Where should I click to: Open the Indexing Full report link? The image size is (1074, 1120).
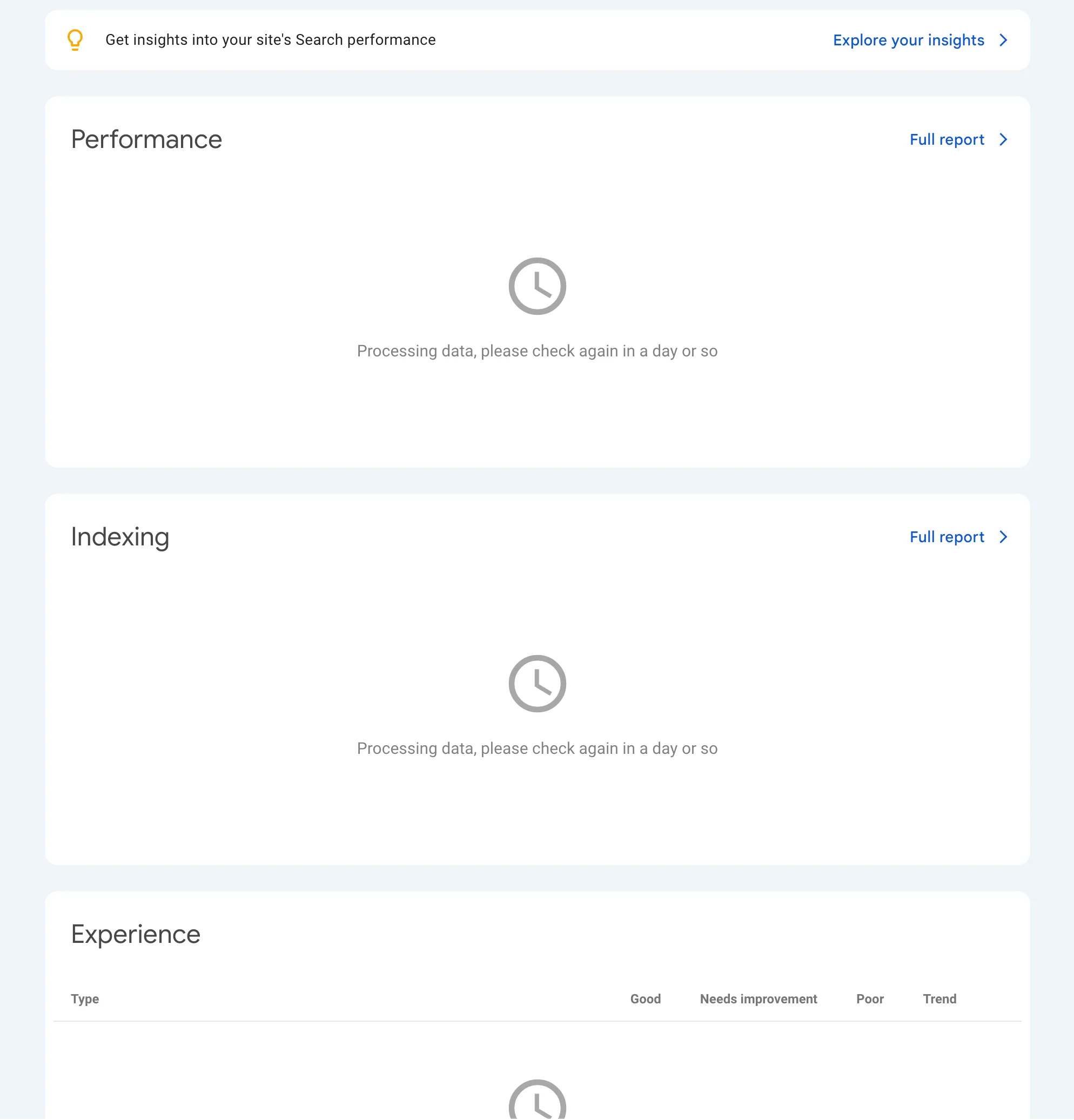pos(947,537)
